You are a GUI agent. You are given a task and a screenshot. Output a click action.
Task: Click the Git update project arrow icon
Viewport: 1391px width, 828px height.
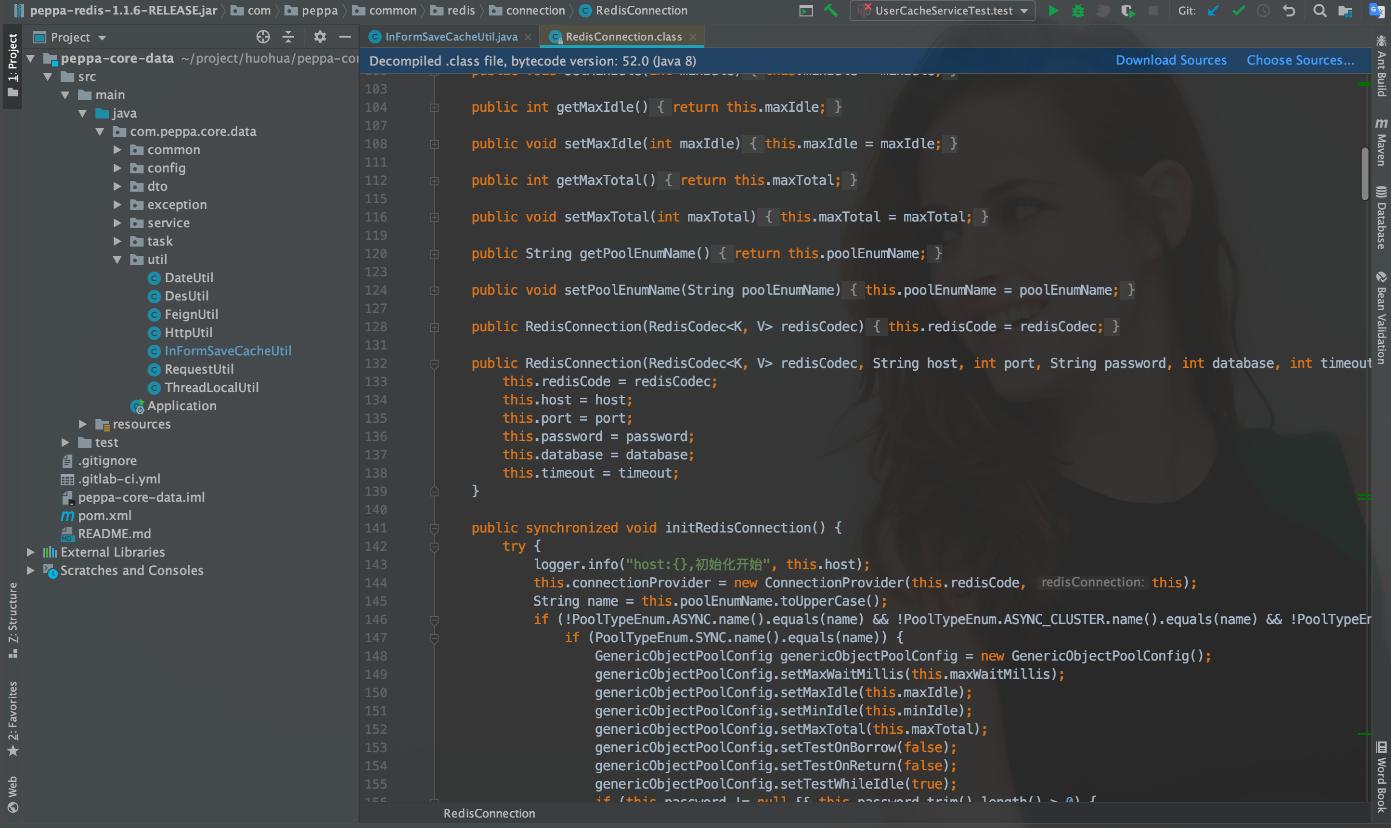click(1214, 11)
